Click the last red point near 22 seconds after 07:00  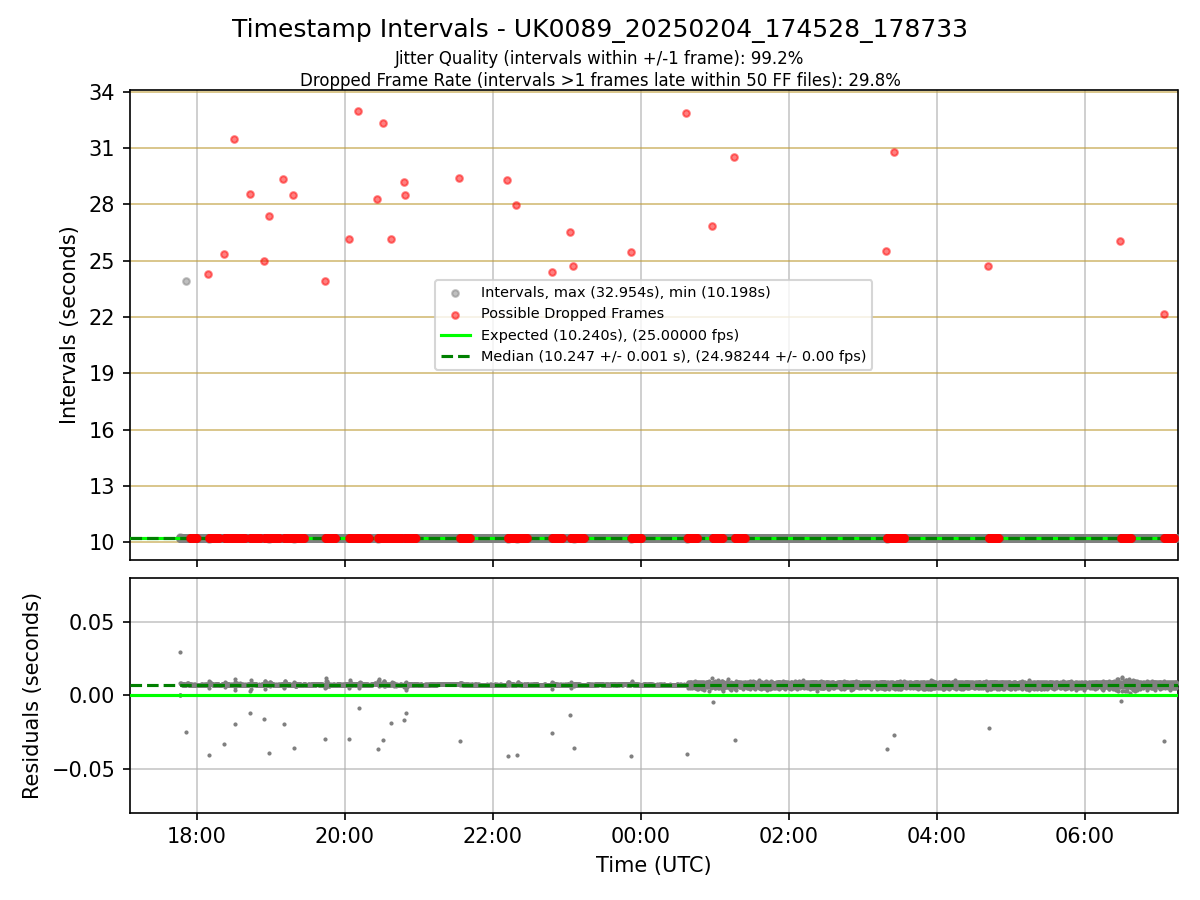point(1164,314)
